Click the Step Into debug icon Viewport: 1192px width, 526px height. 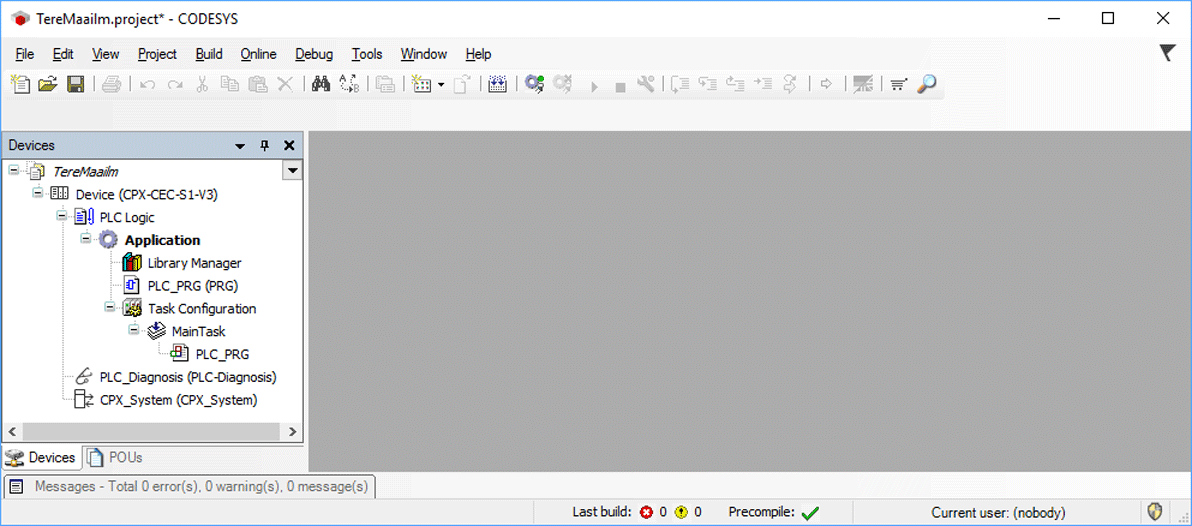[708, 84]
